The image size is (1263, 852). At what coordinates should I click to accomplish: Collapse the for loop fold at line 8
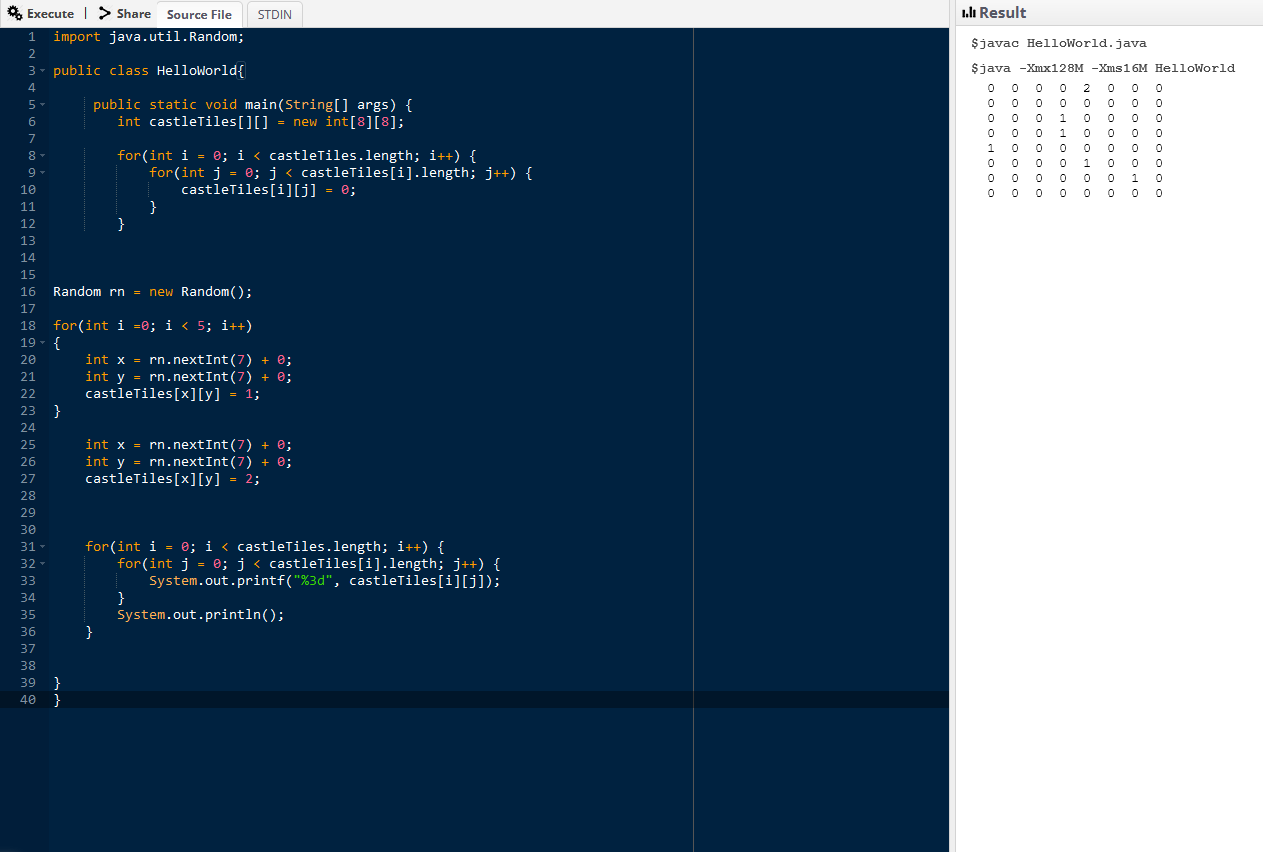point(44,156)
